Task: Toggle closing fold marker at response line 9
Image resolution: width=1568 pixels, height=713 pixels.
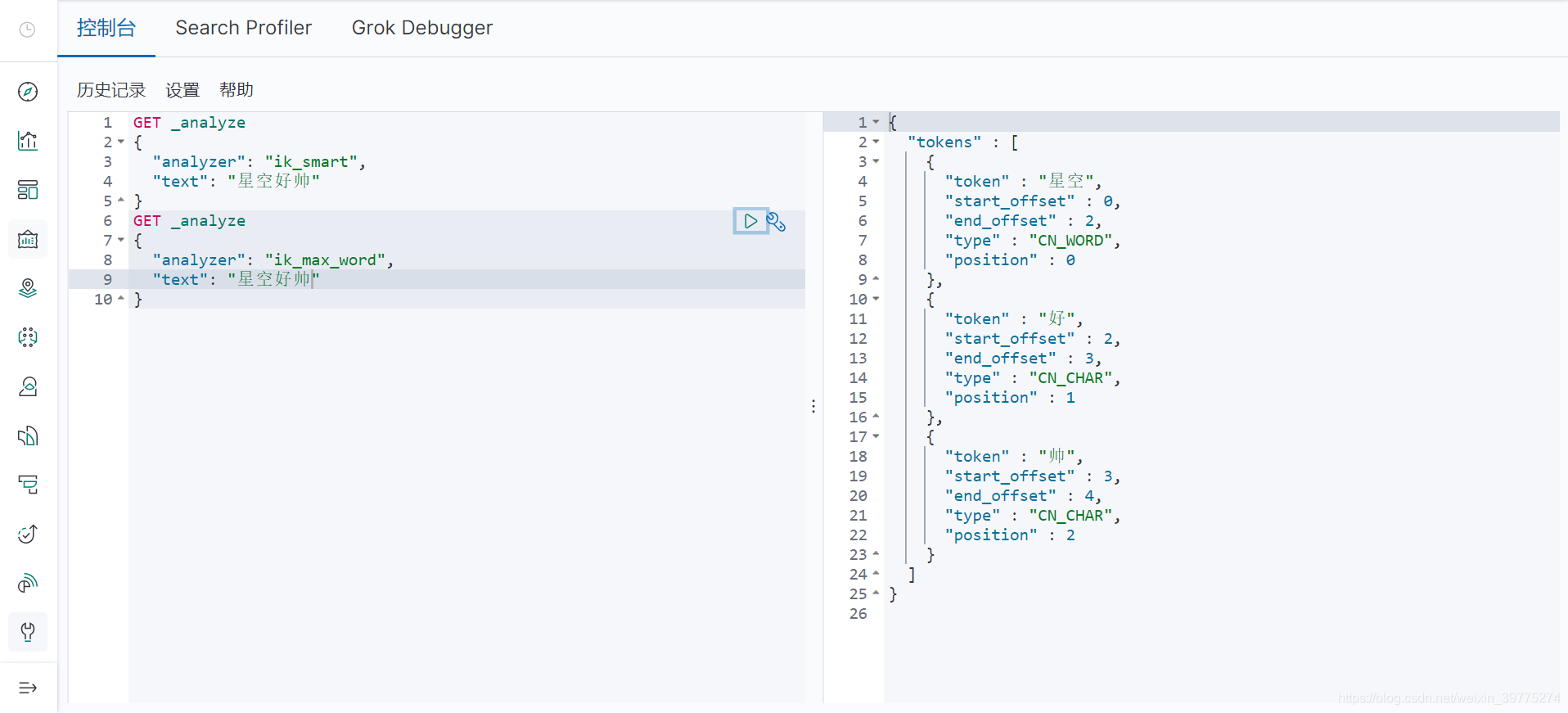Action: [x=876, y=279]
